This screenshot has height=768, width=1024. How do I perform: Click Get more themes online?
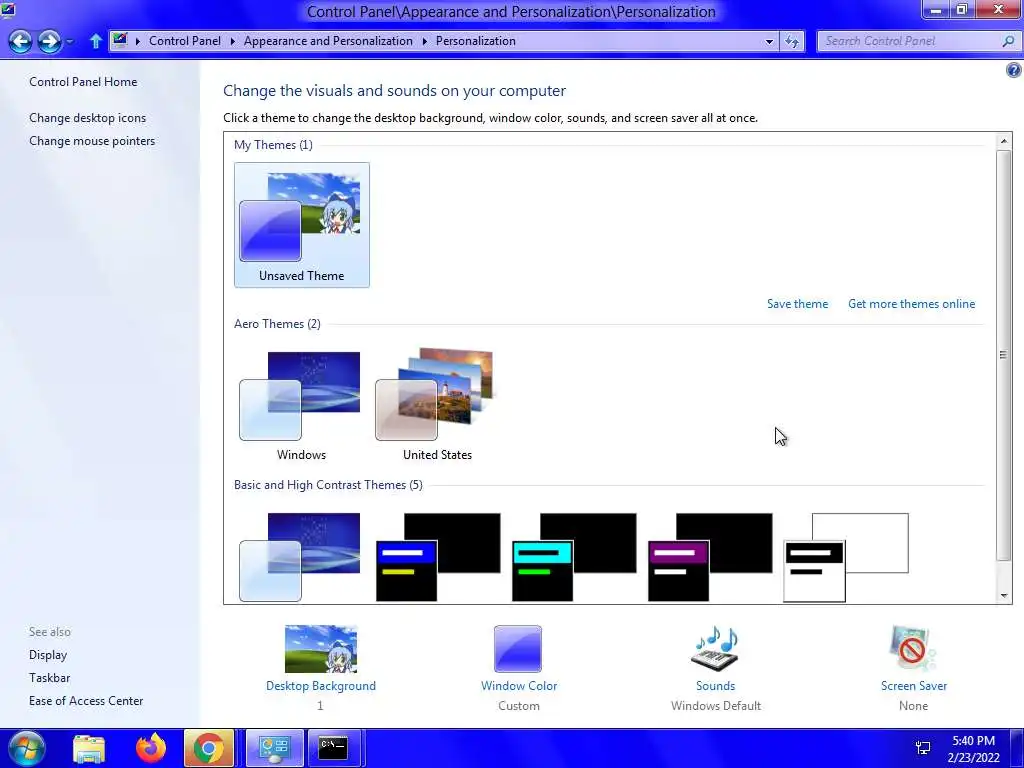coord(911,304)
